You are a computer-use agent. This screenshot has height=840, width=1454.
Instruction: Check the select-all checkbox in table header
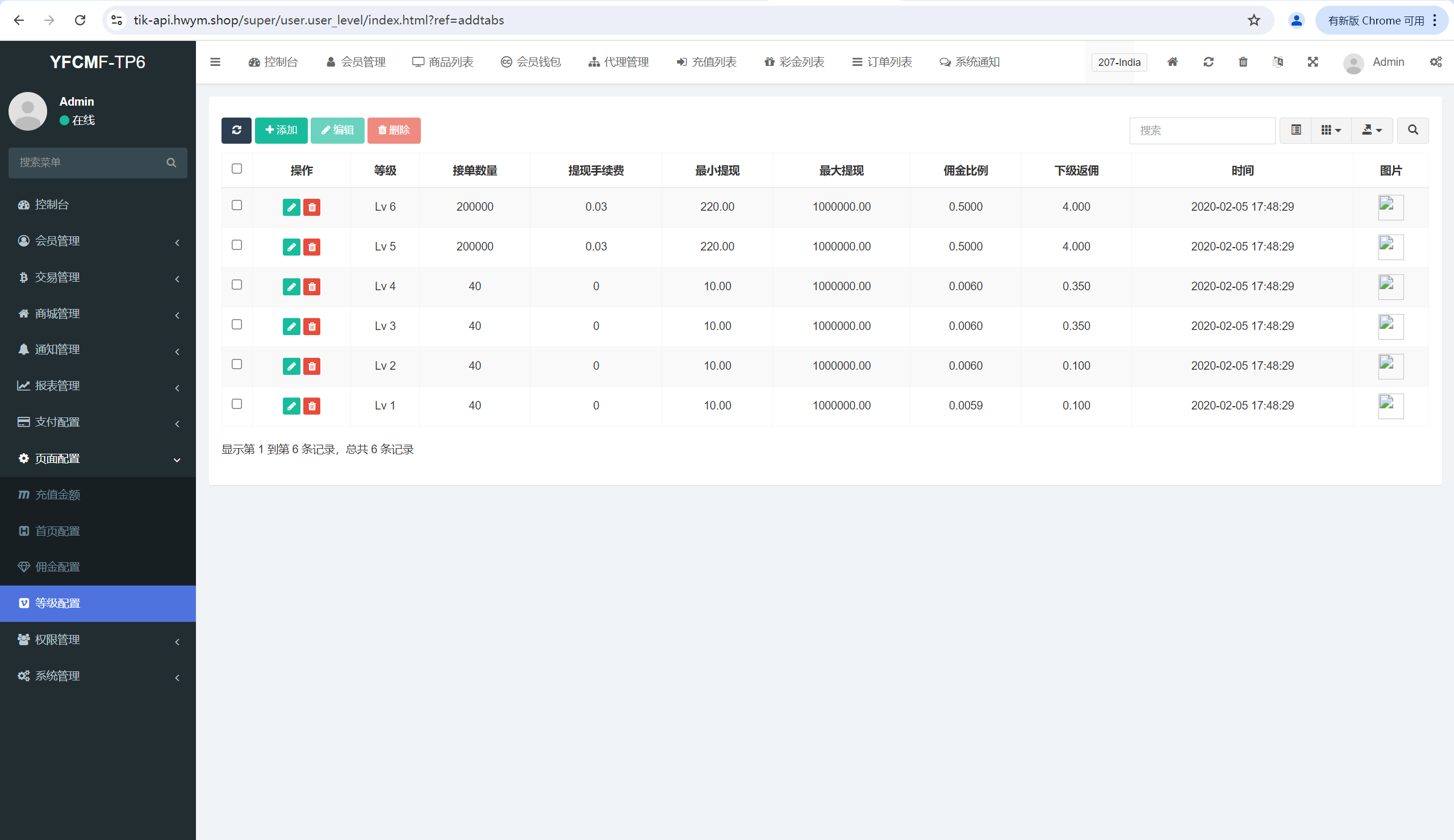(236, 169)
